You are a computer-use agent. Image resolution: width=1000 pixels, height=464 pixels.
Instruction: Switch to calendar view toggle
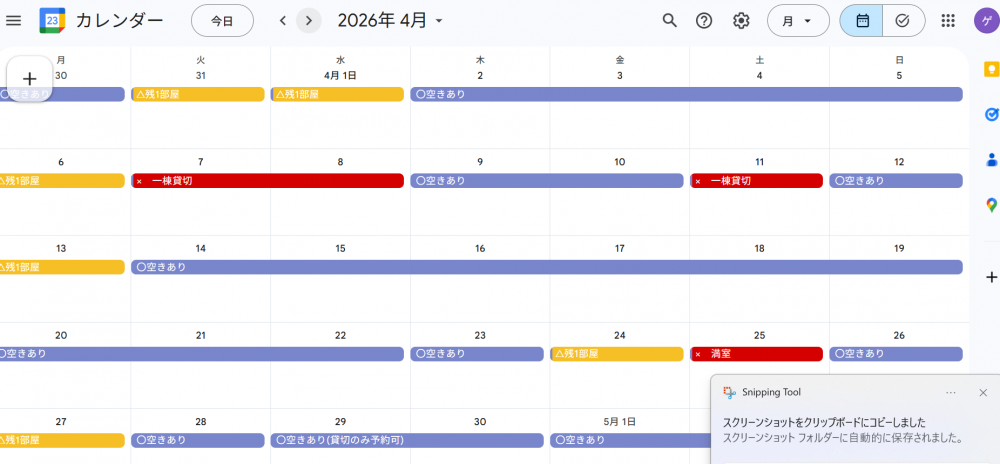[861, 20]
